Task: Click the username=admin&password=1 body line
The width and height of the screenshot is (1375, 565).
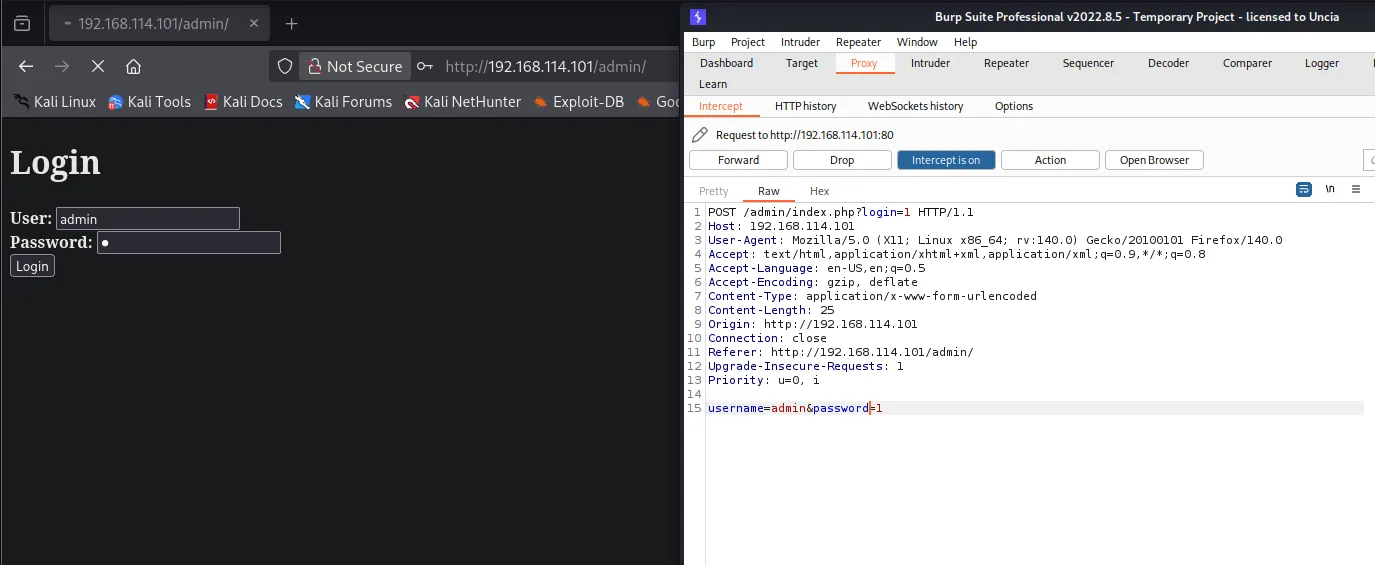Action: (795, 408)
